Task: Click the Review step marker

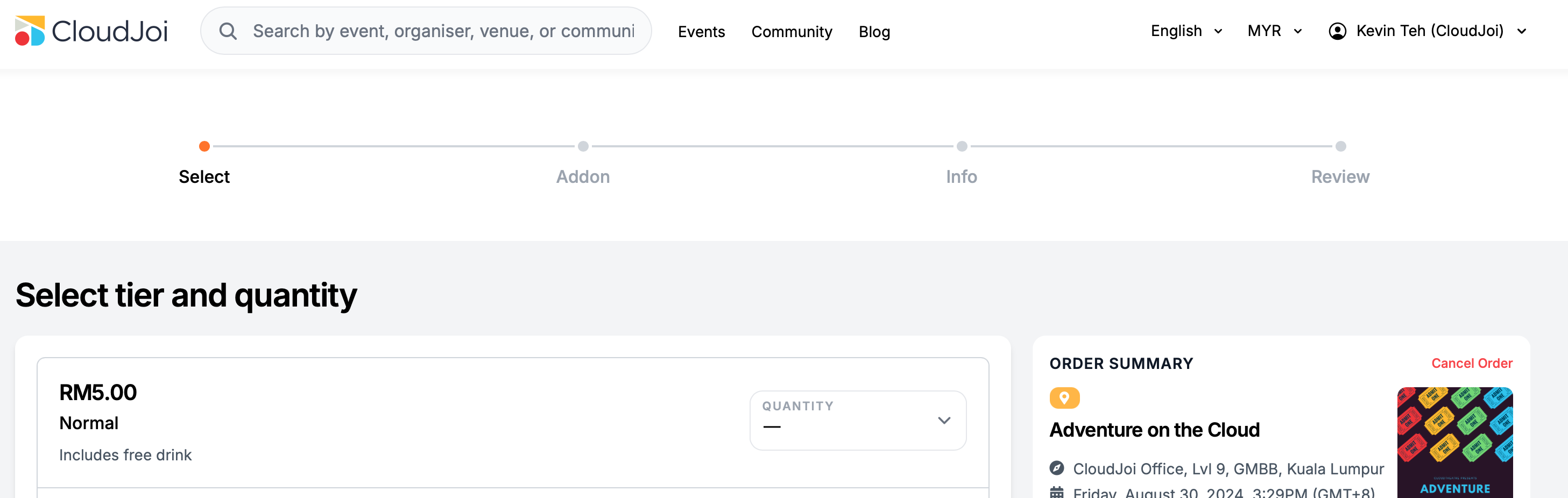Action: coord(1340,146)
